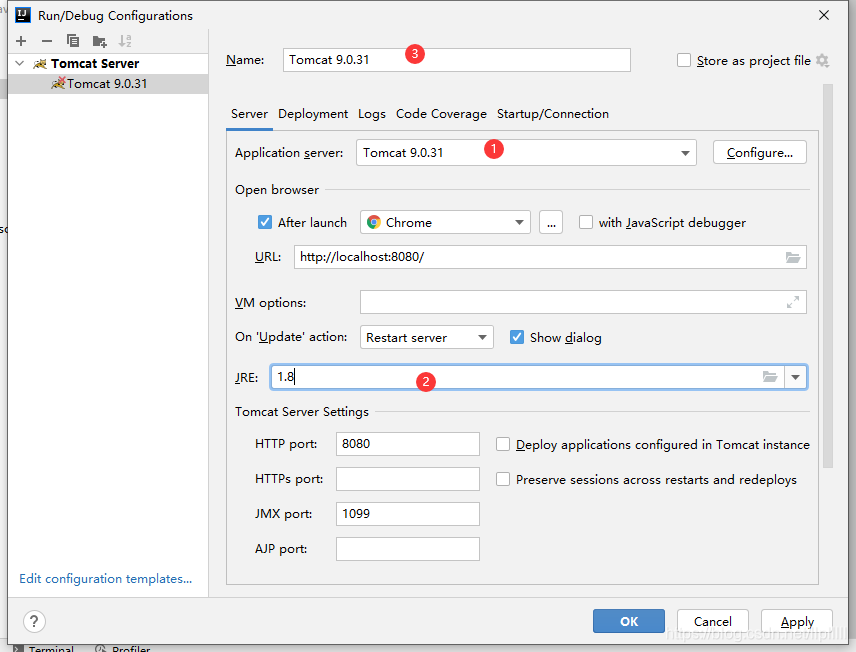Close the Run/Debug Configurations dialog
Screen dimensions: 856x652
pos(824,15)
